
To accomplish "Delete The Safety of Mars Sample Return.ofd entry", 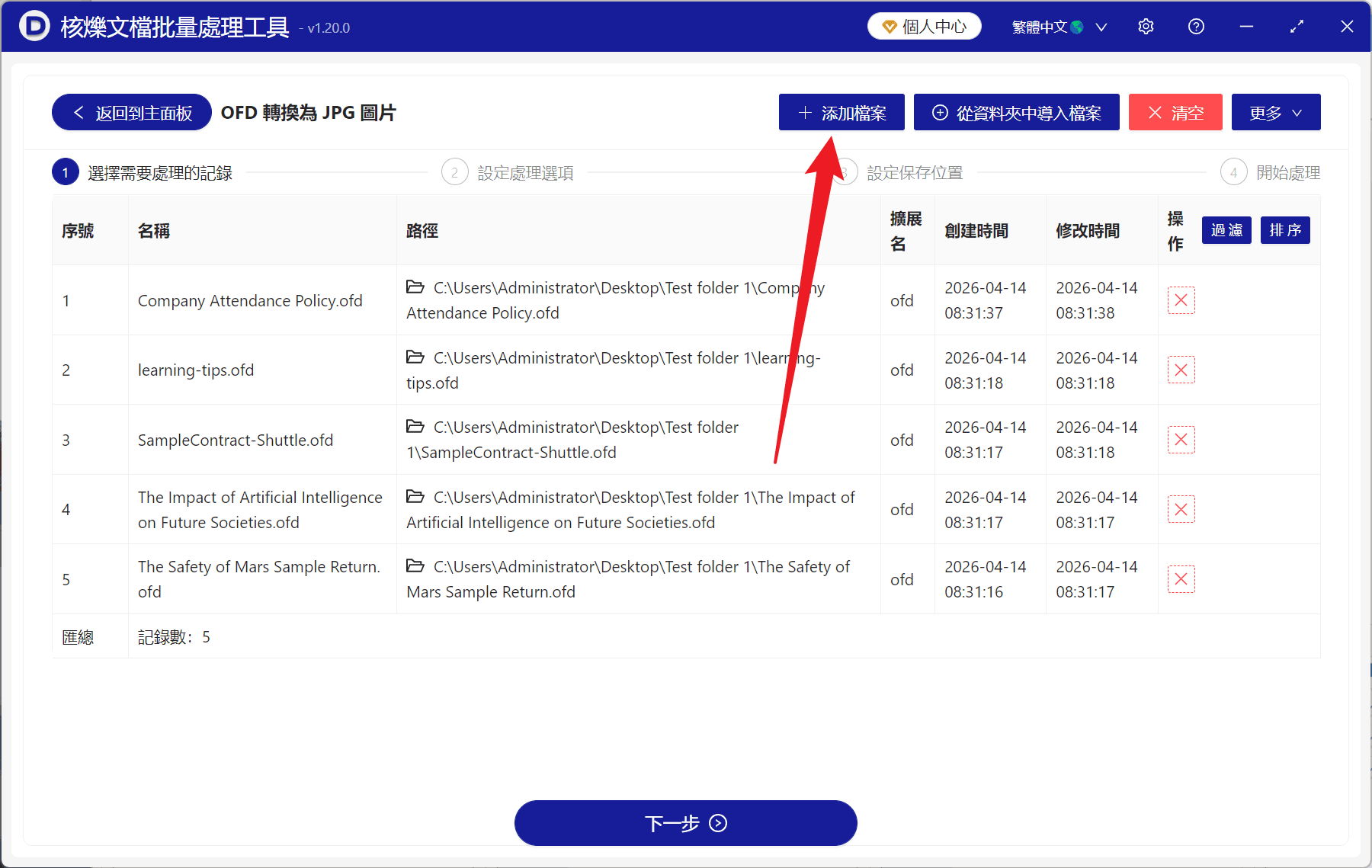I will click(1181, 579).
